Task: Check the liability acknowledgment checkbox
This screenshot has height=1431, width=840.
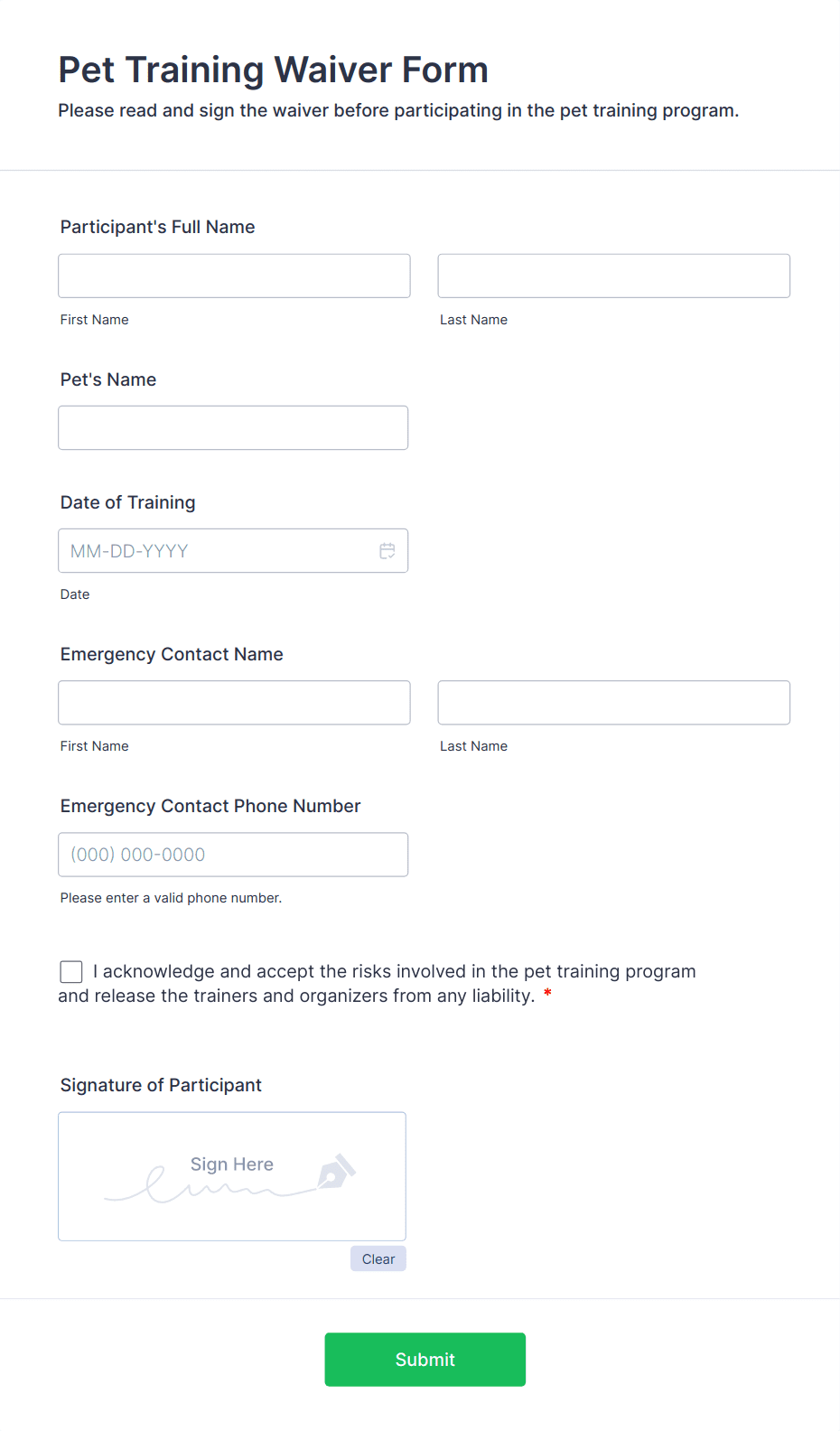Action: [x=71, y=972]
